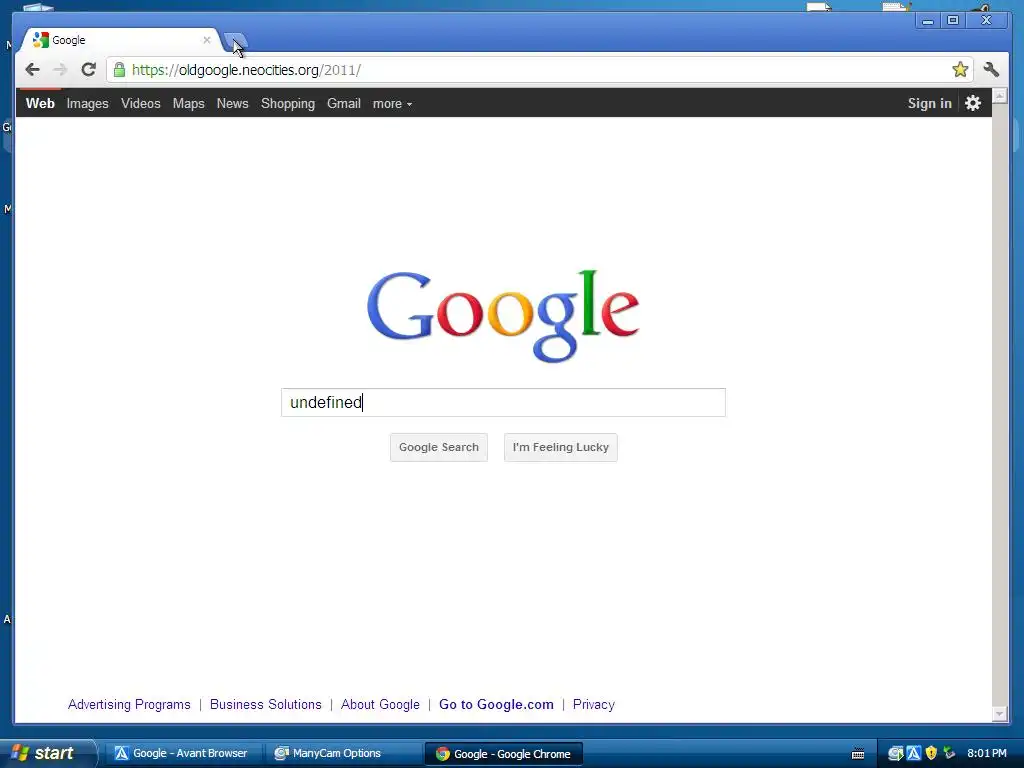Viewport: 1024px width, 768px height.
Task: Open Maps from the top bar
Action: click(189, 103)
